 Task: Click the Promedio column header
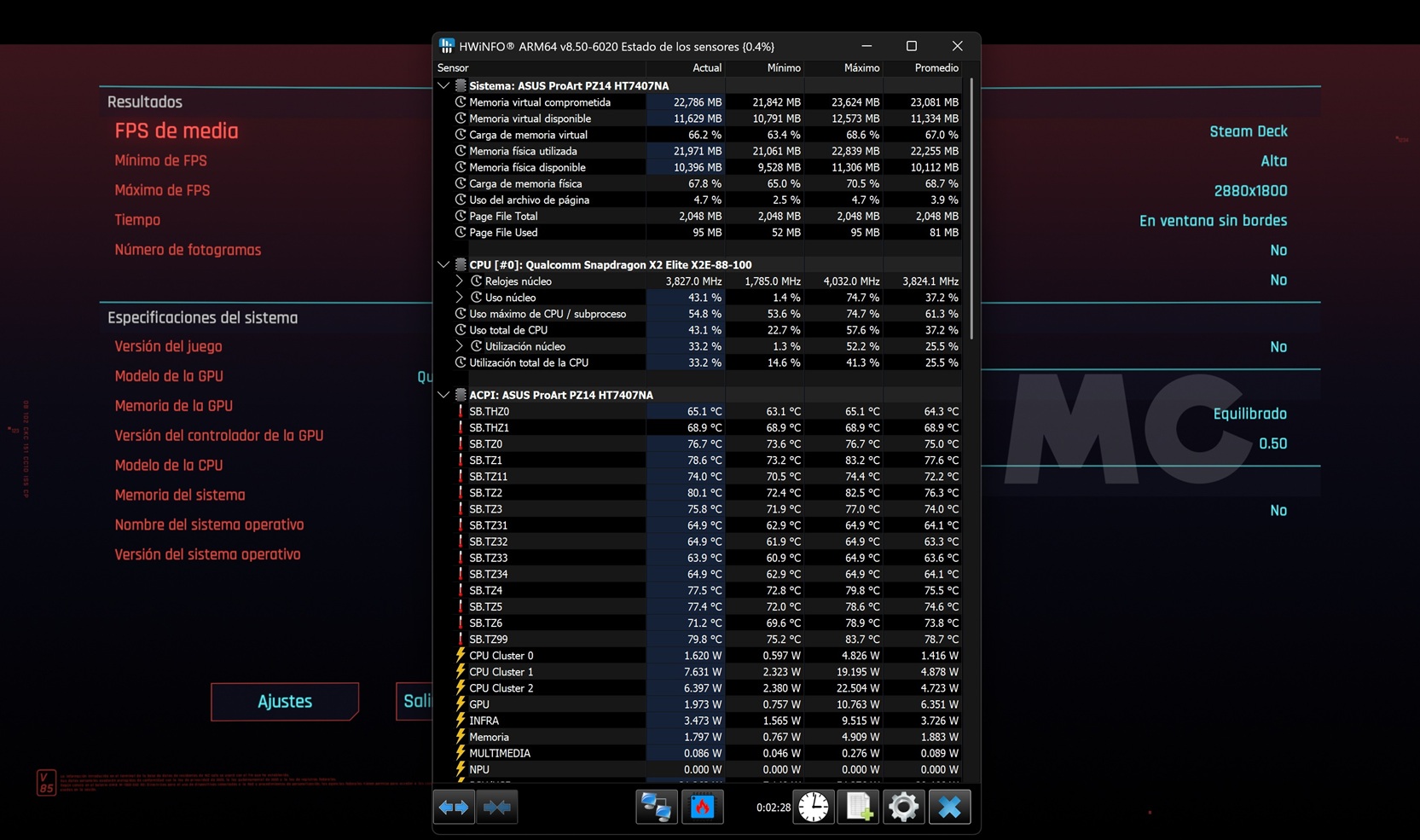click(923, 68)
